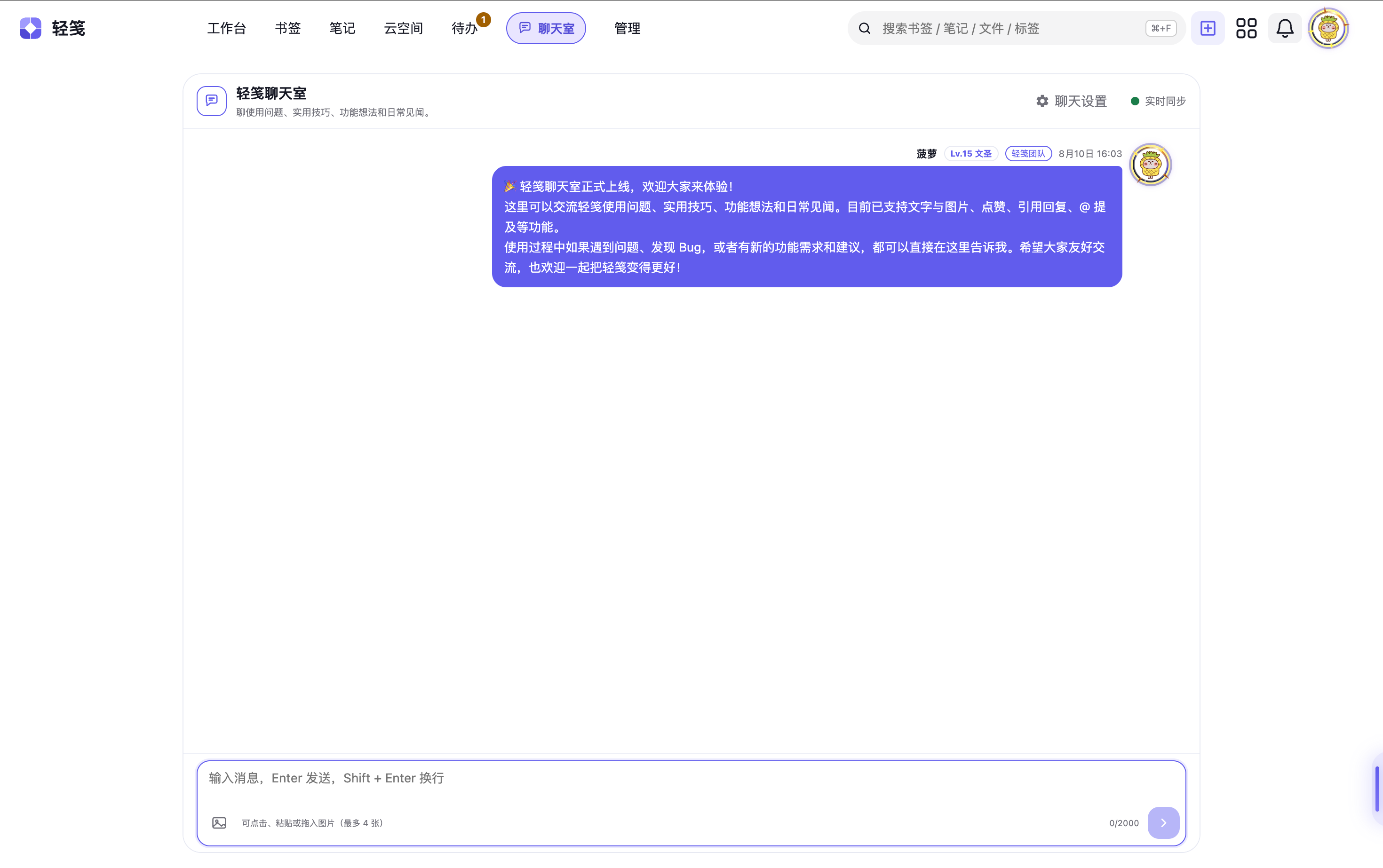The width and height of the screenshot is (1383, 868).
Task: Click the 轻笺聊天室 title text
Action: 271,93
